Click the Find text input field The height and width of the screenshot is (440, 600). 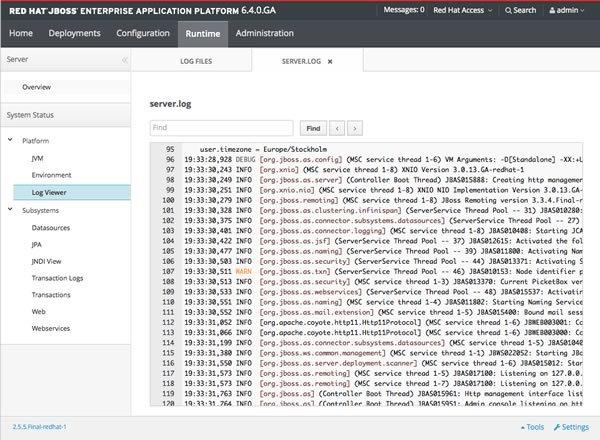click(x=221, y=128)
